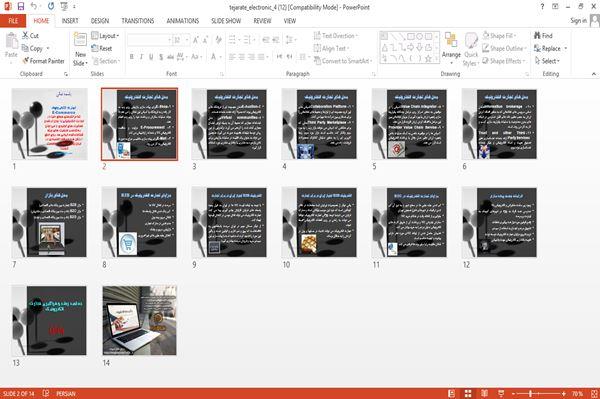This screenshot has height=399, width=600.
Task: Click the zoom slider handle
Action: tap(530, 394)
